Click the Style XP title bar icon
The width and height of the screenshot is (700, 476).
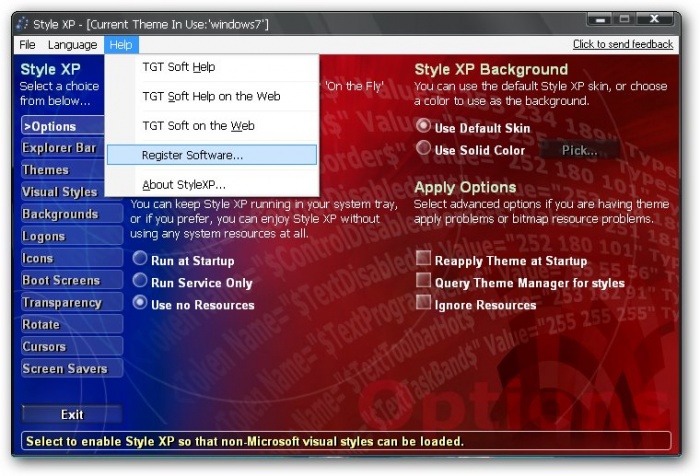[22, 24]
